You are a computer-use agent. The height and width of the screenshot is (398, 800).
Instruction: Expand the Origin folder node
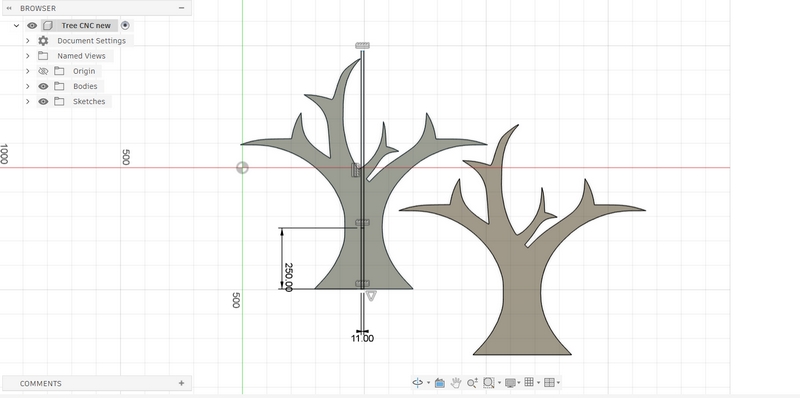pyautogui.click(x=28, y=71)
